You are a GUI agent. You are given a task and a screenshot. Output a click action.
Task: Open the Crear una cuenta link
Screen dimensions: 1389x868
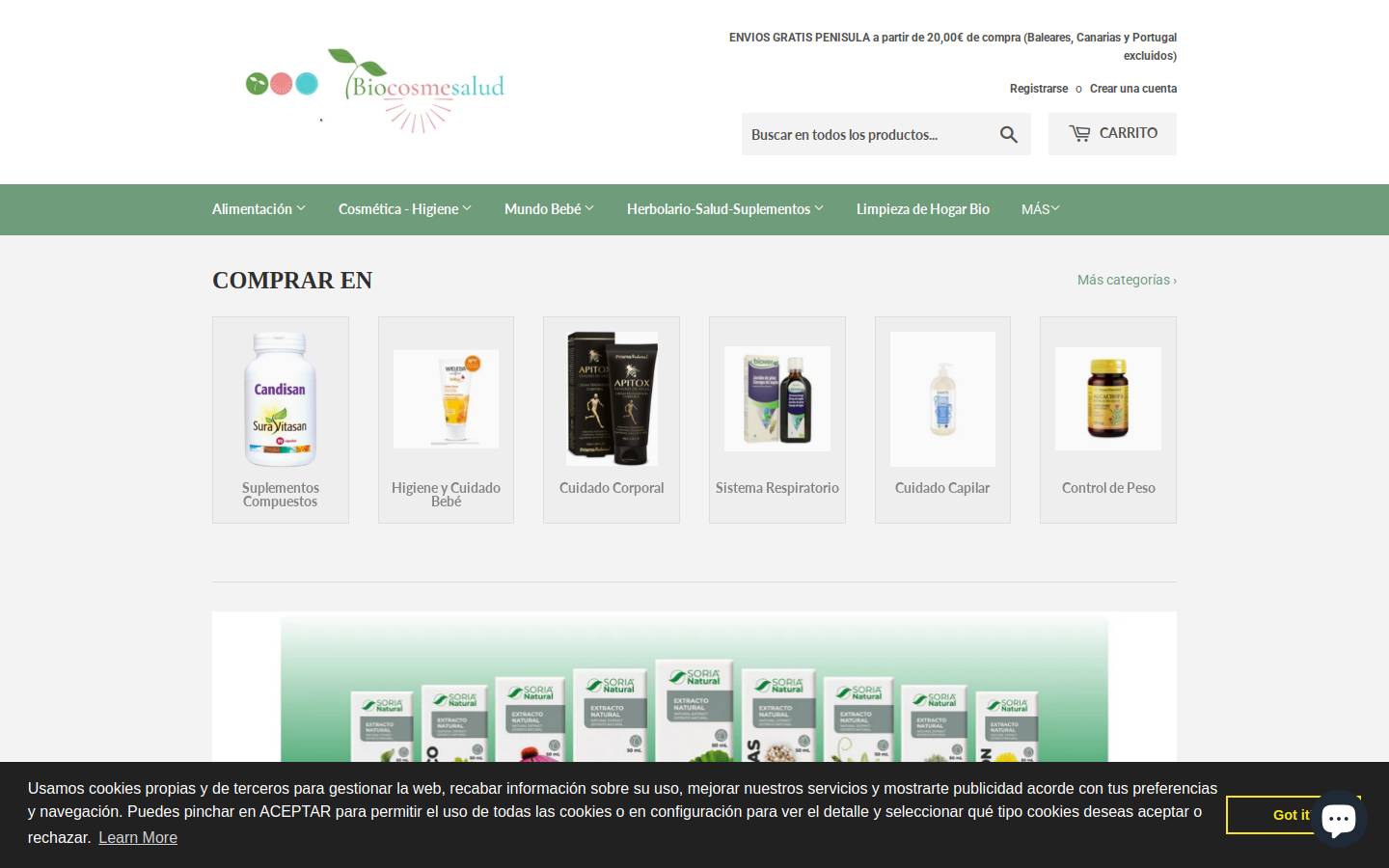point(1133,89)
